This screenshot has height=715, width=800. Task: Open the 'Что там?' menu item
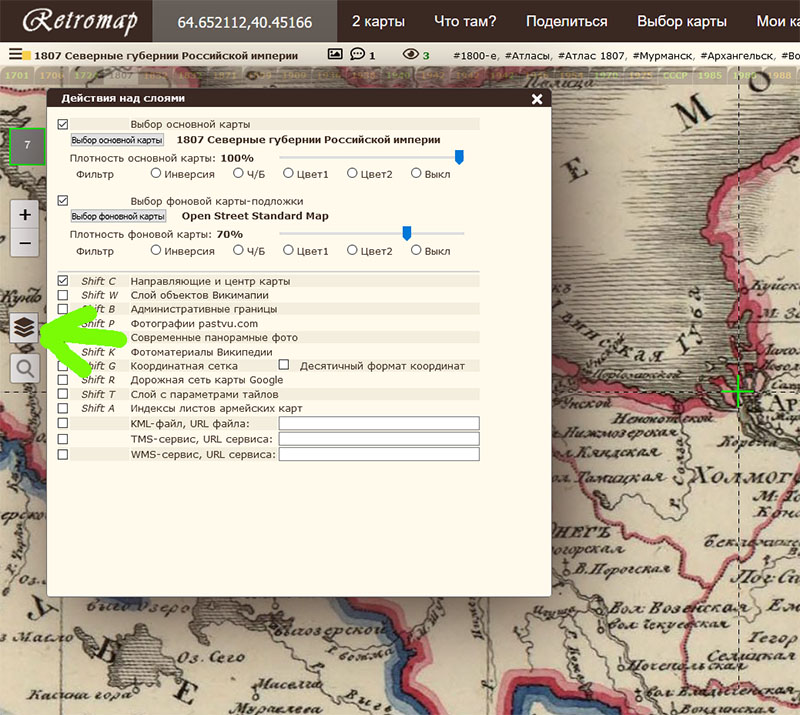pos(467,21)
